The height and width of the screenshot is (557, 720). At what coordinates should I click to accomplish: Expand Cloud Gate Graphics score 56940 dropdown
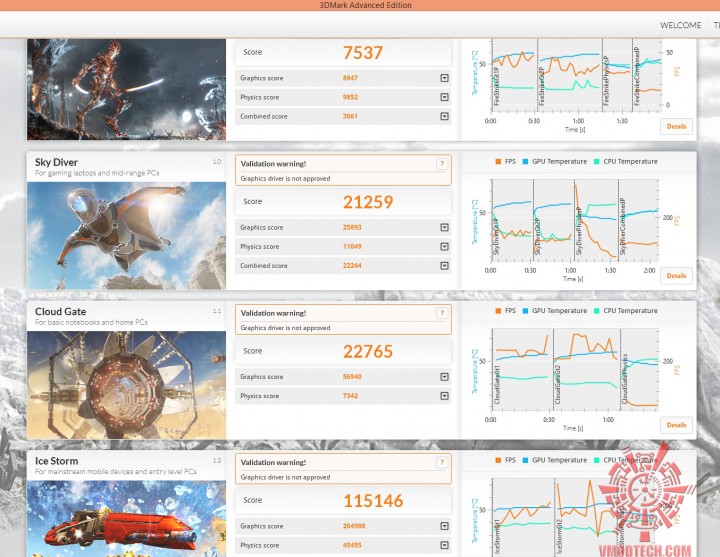tap(444, 377)
